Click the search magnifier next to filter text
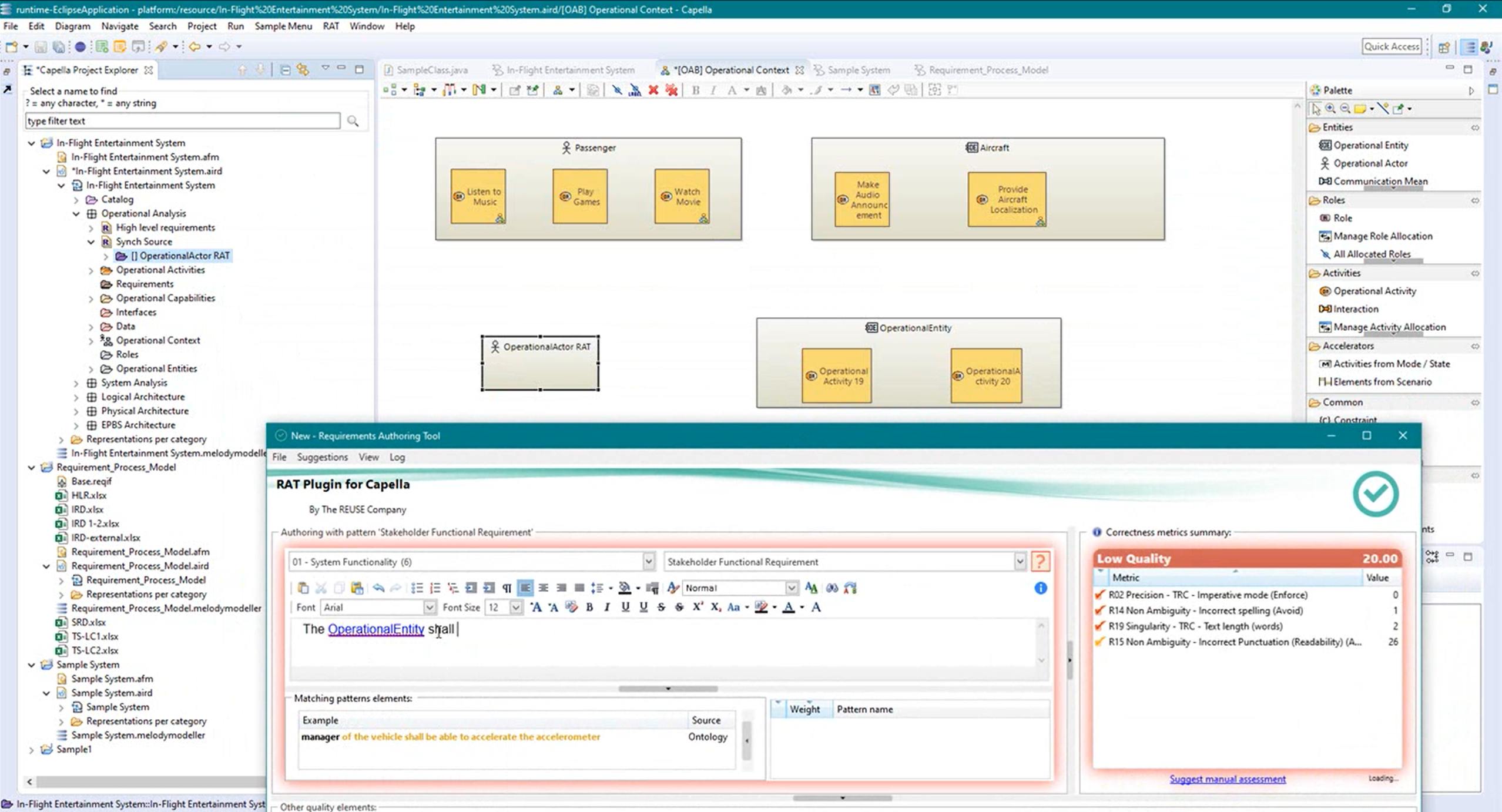This screenshot has height=812, width=1502. pos(353,120)
